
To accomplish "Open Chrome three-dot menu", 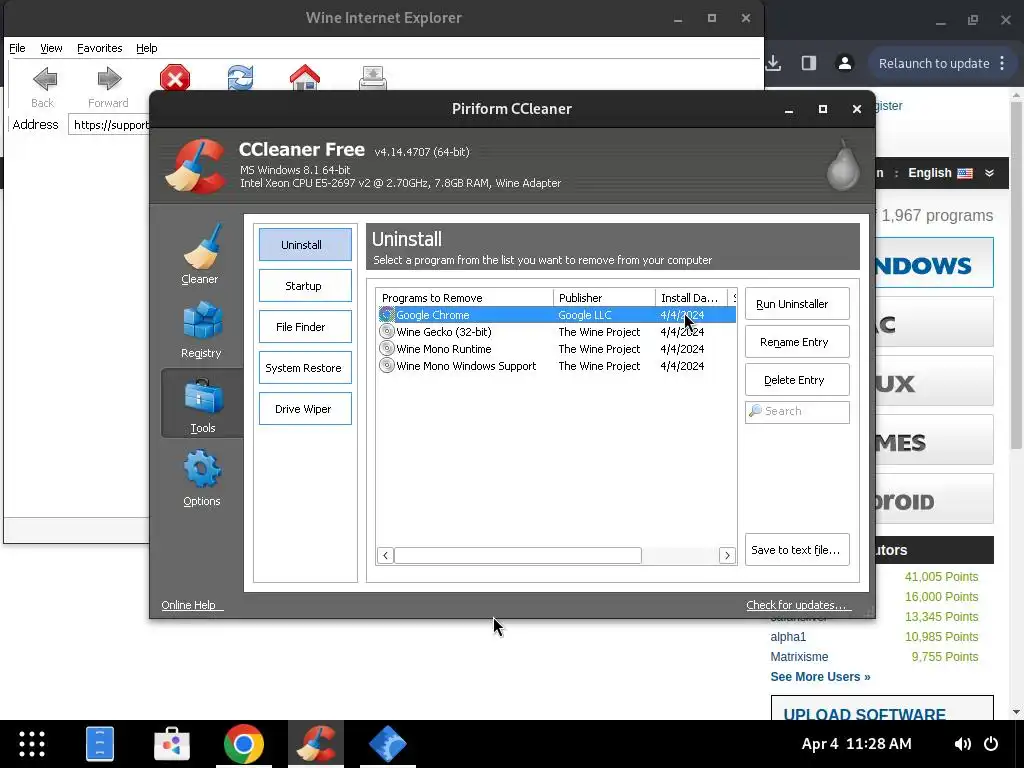I will [1002, 63].
